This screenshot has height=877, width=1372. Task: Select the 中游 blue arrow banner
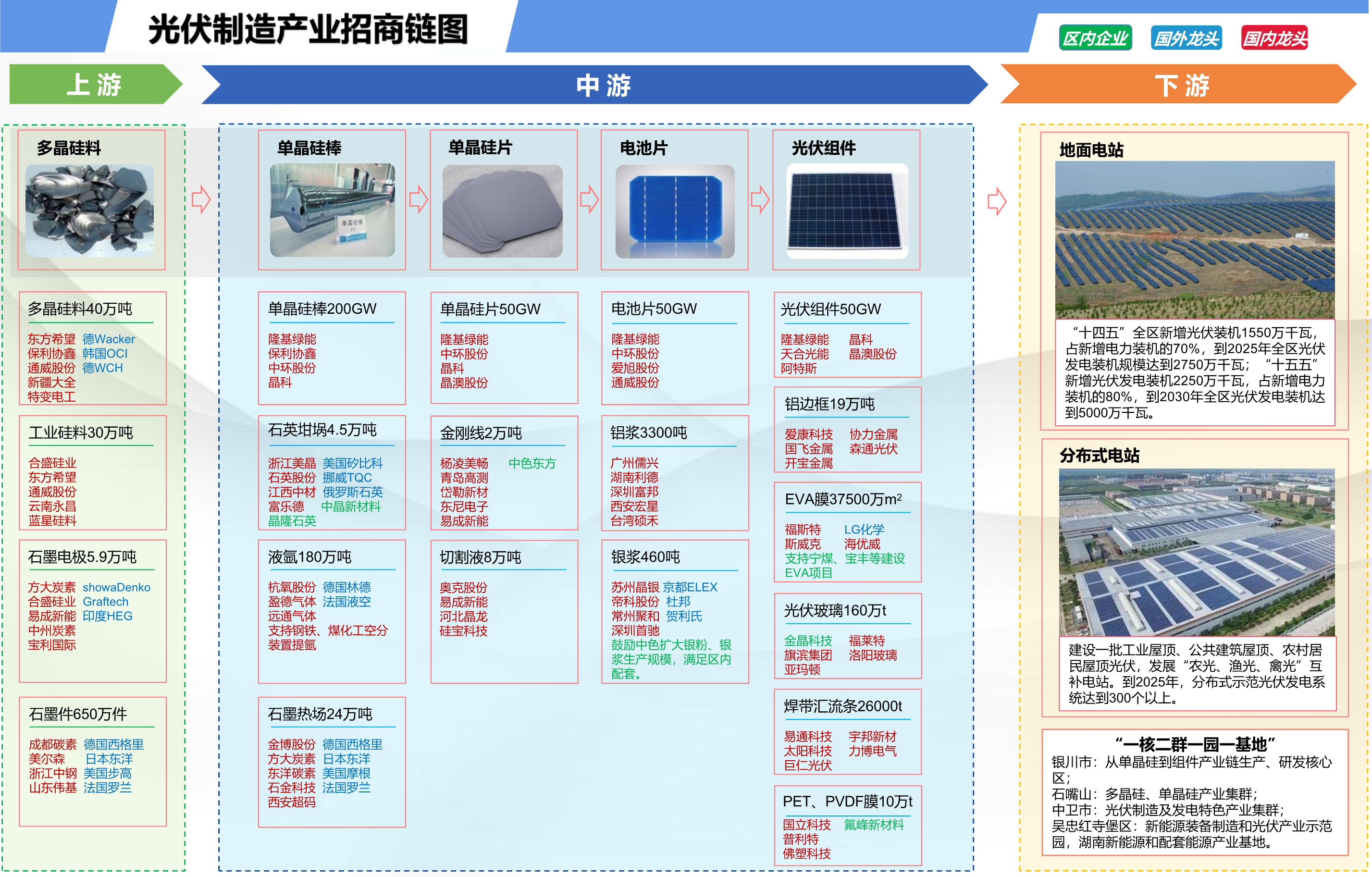(595, 85)
